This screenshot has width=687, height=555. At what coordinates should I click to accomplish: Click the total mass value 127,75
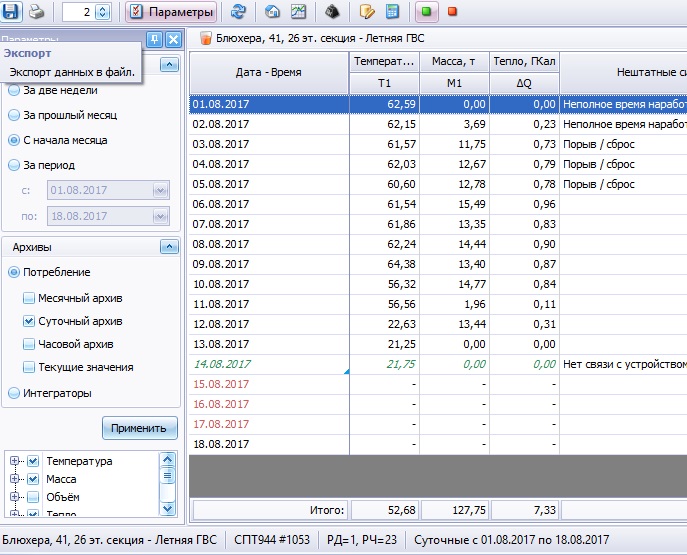click(454, 510)
